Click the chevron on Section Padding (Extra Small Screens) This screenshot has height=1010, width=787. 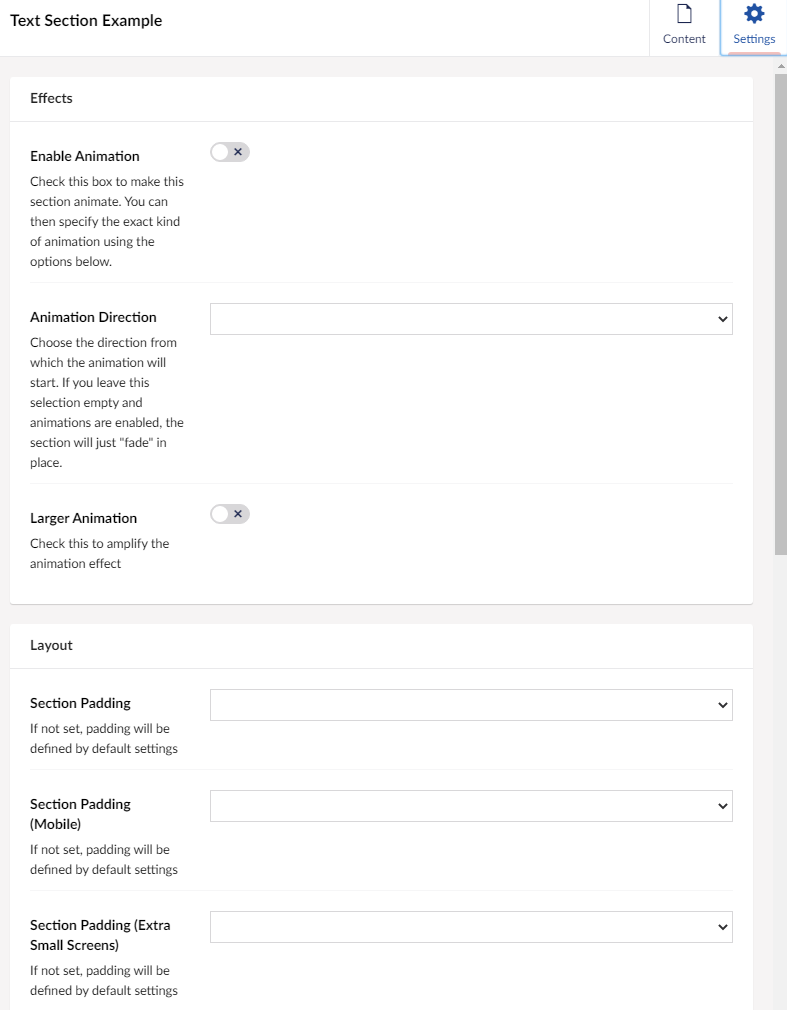[723, 927]
